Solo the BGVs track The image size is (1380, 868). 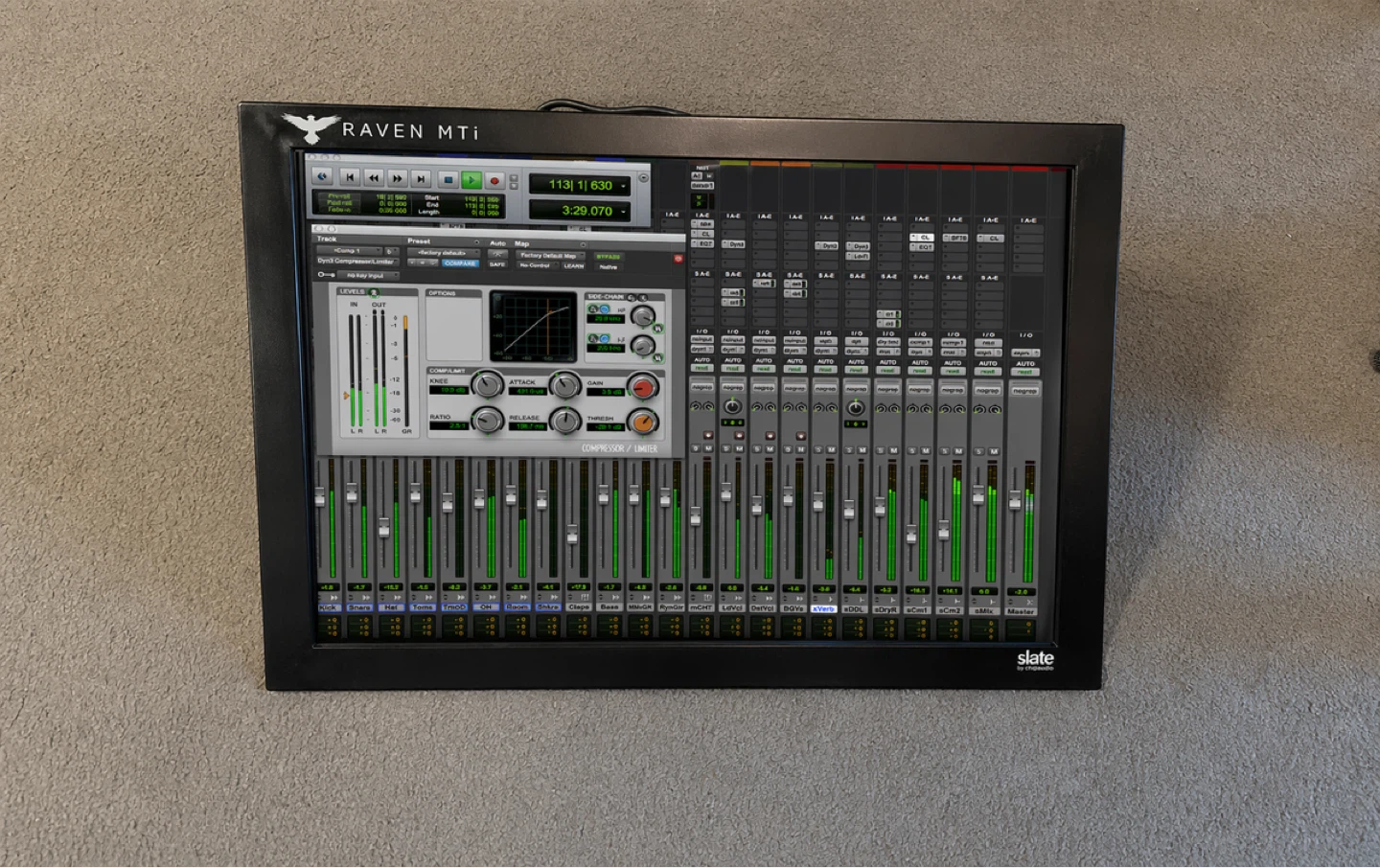click(x=788, y=449)
